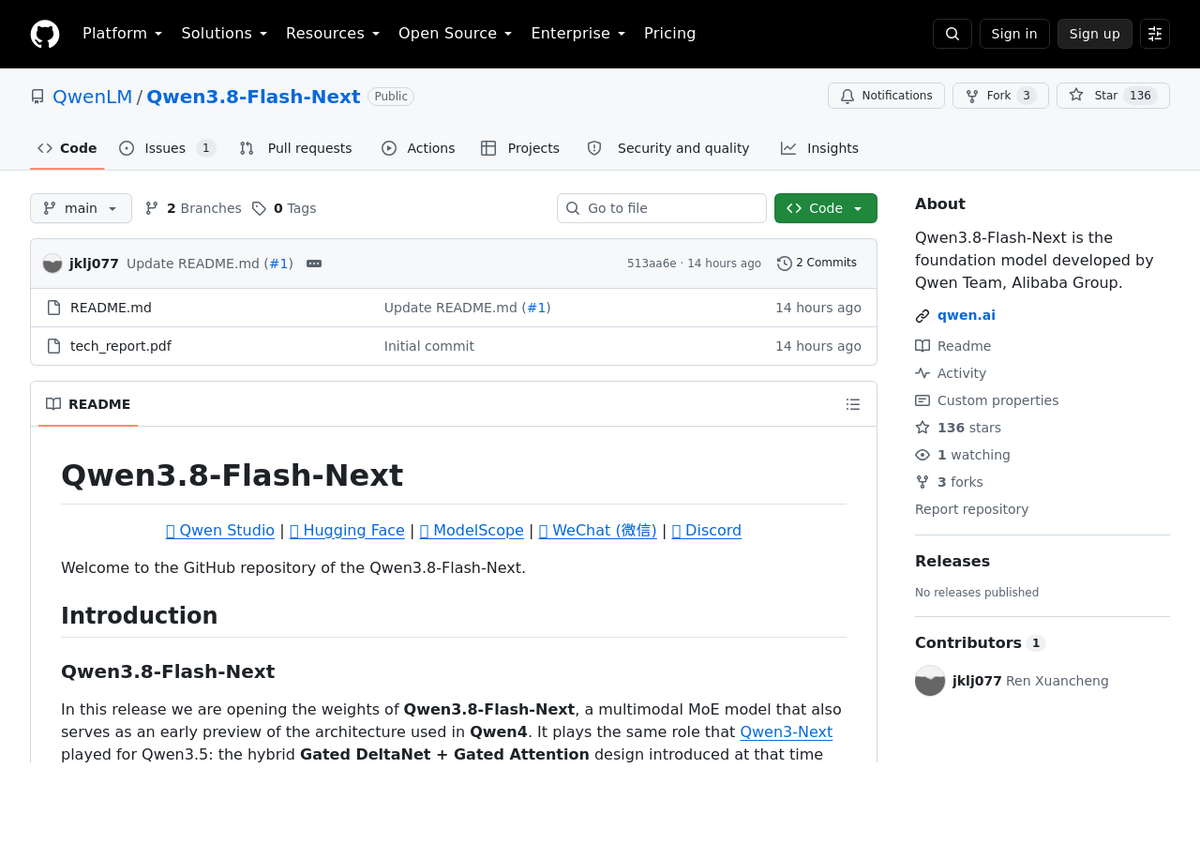This screenshot has width=1200, height=844.
Task: Open jklj077 Ren Xuancheng contributor link
Action: (1030, 681)
